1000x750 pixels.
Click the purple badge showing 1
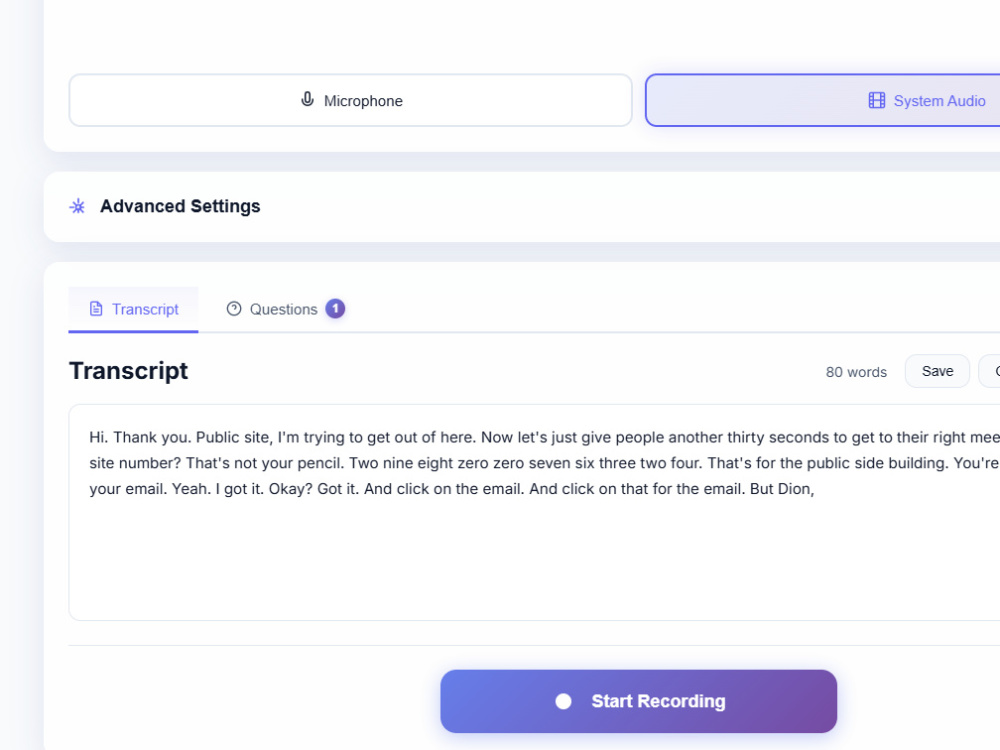335,309
